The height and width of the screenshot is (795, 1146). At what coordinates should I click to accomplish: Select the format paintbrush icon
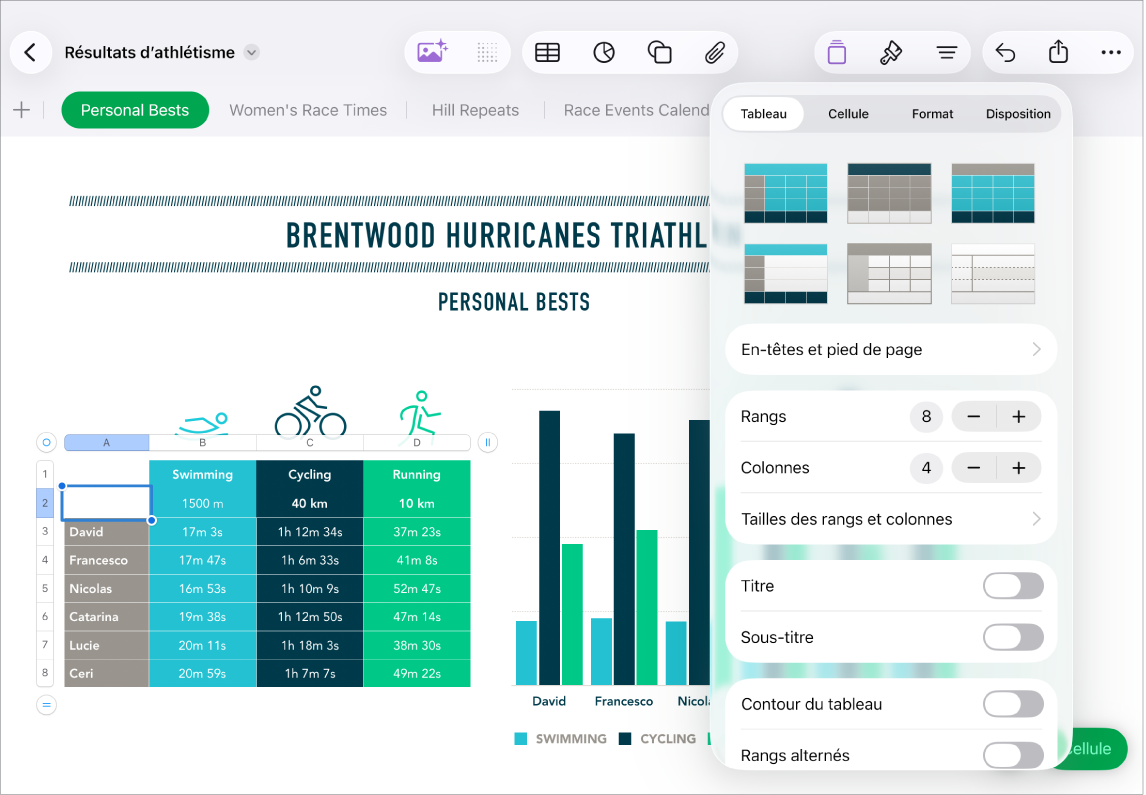click(892, 52)
